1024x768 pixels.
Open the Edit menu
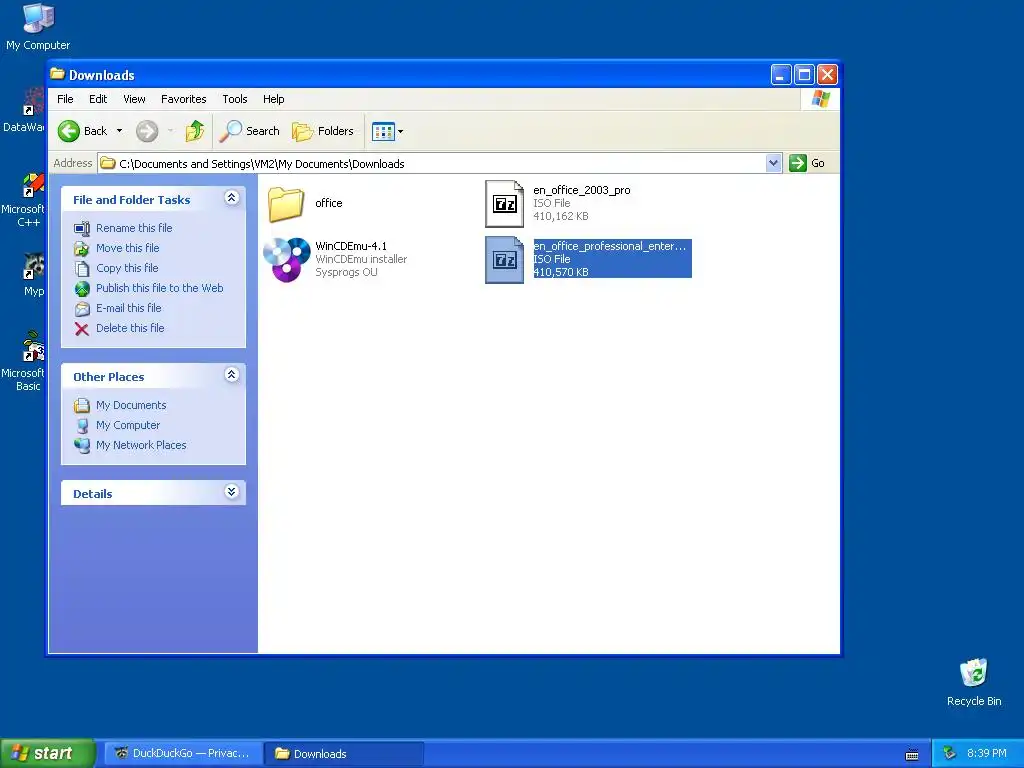(x=98, y=99)
